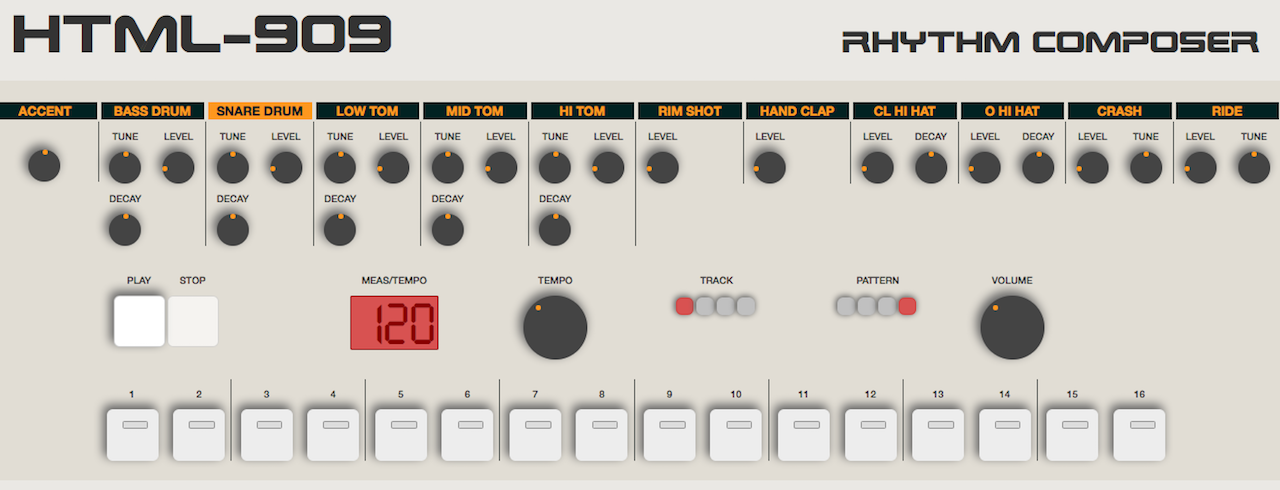Click the Hi Tom TUNE knob
The height and width of the screenshot is (490, 1280).
pyautogui.click(x=555, y=167)
